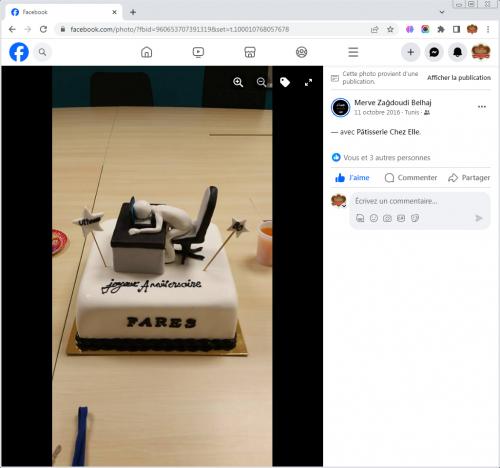
Task: Attach a photo via camera icon
Action: point(387,218)
